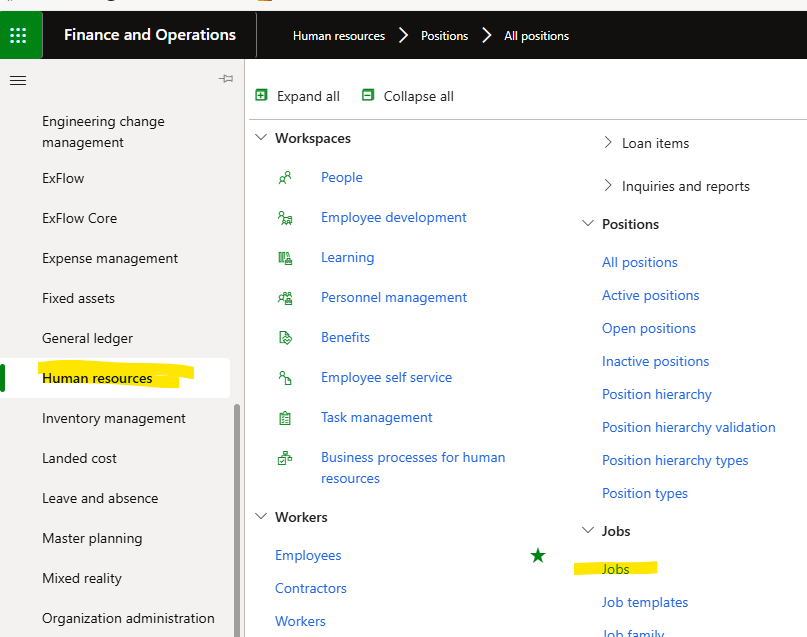The height and width of the screenshot is (637, 807).
Task: Open the Fixed assets module
Action: 78,298
